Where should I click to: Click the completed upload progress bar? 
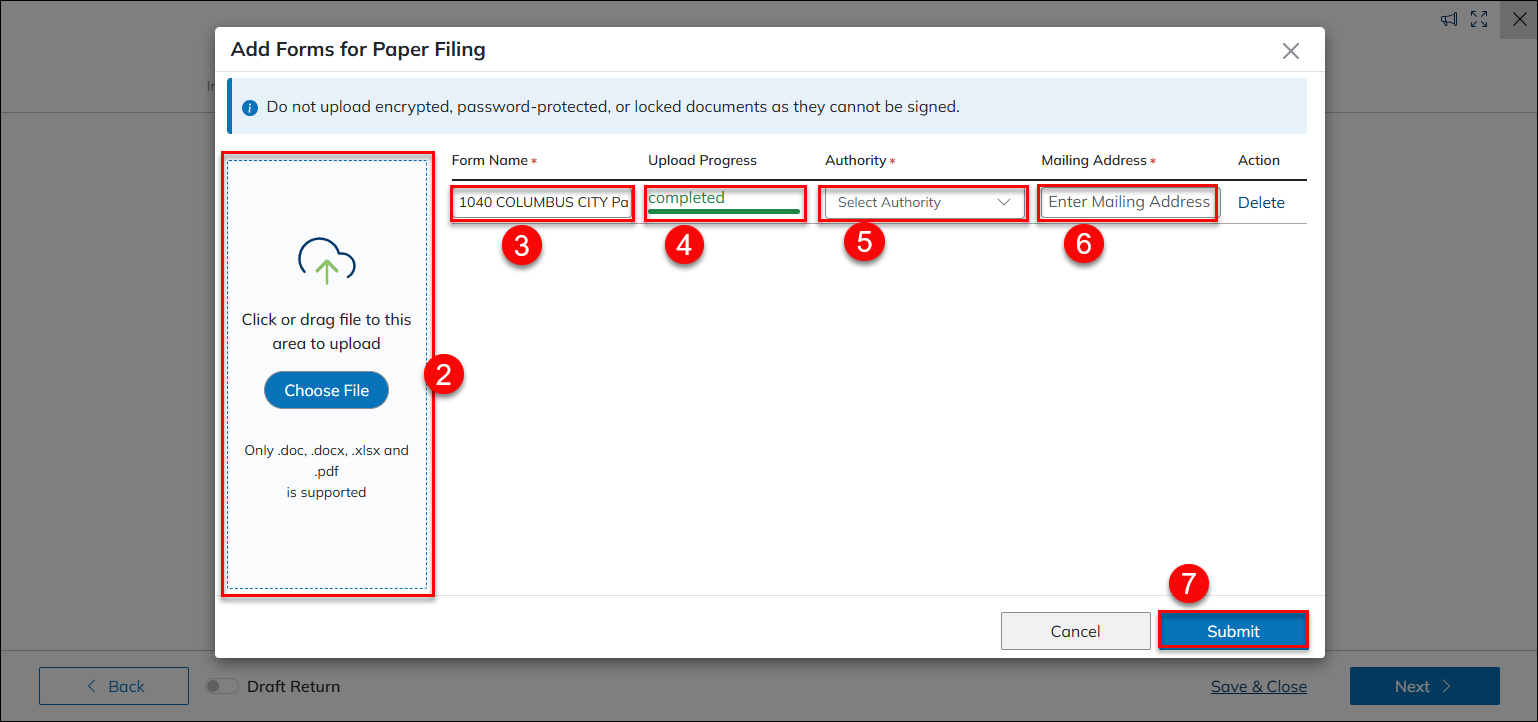point(724,211)
